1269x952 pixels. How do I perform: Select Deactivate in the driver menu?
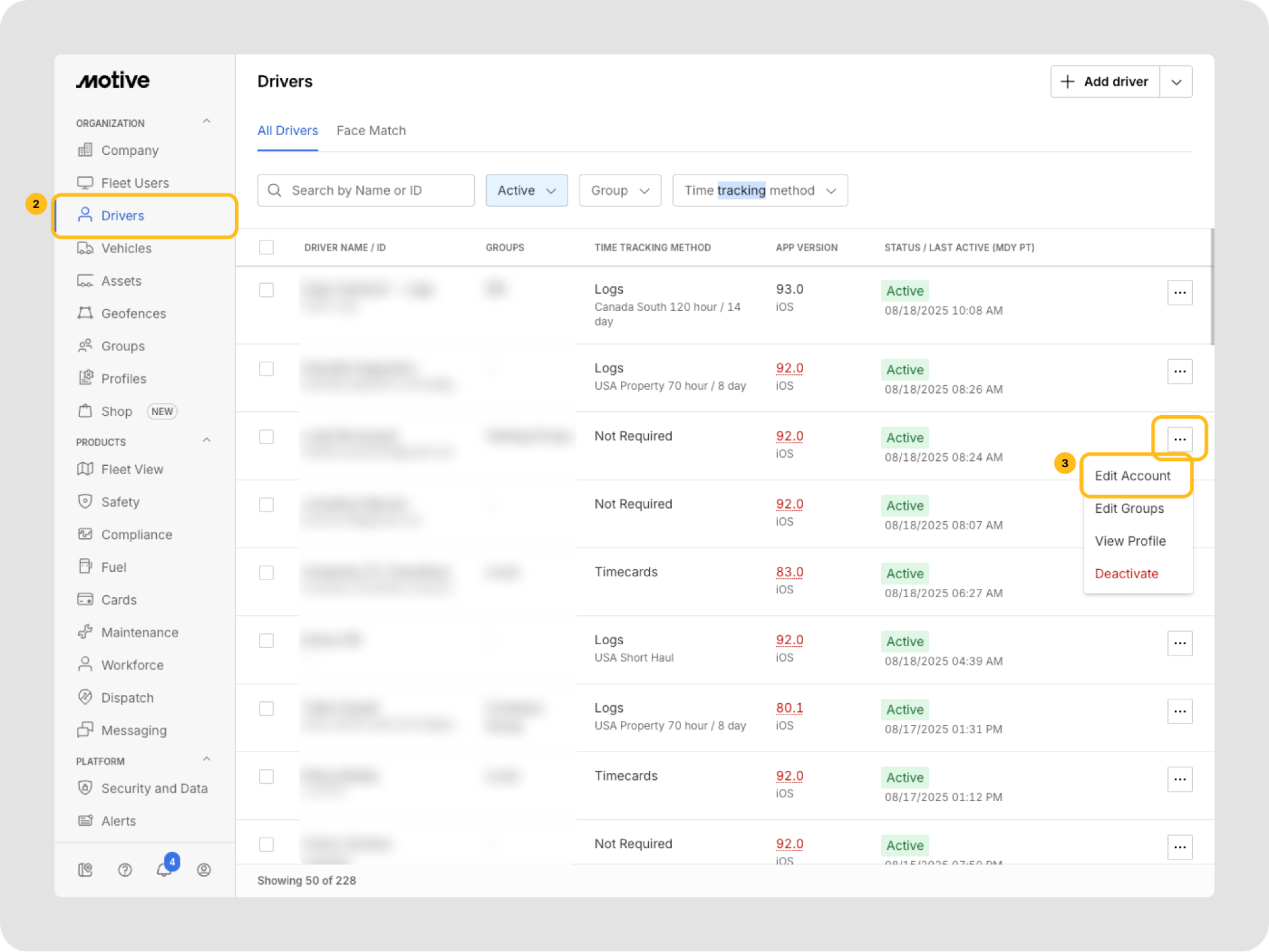click(1126, 574)
